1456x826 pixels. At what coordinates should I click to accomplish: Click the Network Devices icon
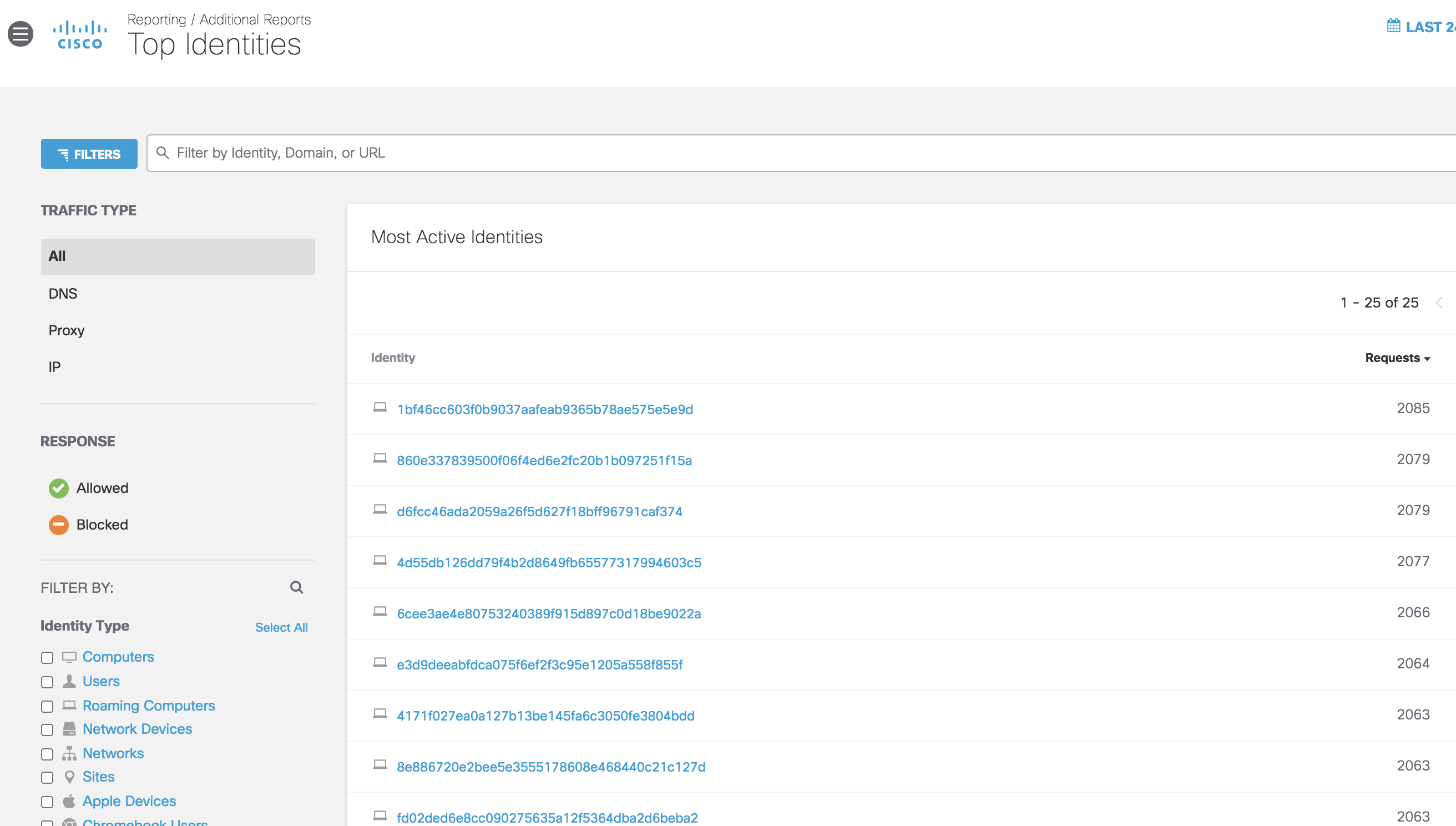click(69, 729)
